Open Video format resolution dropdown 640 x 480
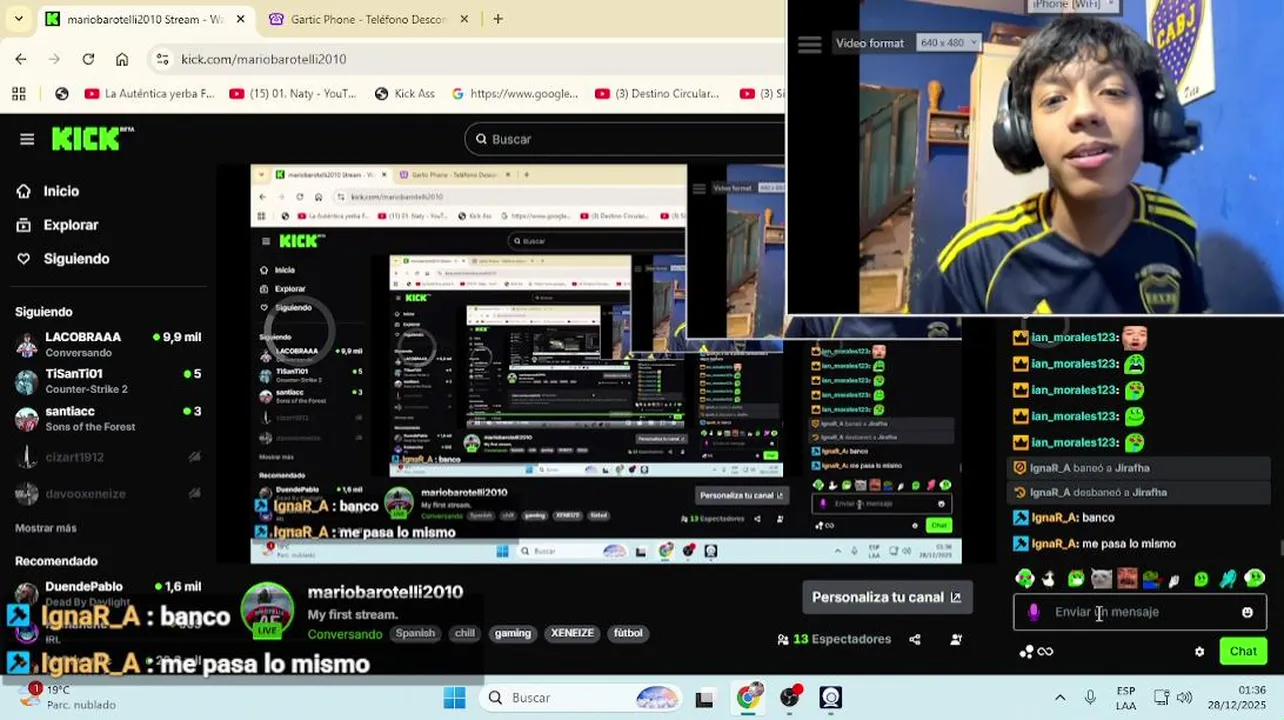Screen dimensions: 1284x720 pos(948,43)
